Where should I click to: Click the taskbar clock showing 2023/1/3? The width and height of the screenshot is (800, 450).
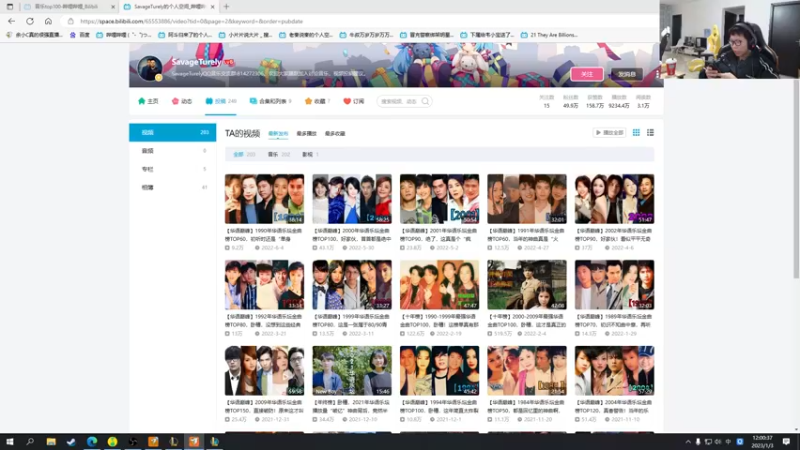(x=762, y=441)
